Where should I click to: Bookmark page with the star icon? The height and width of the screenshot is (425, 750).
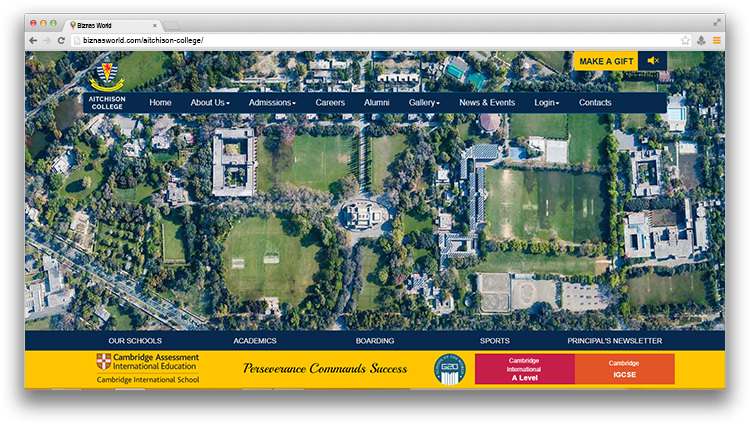[685, 41]
